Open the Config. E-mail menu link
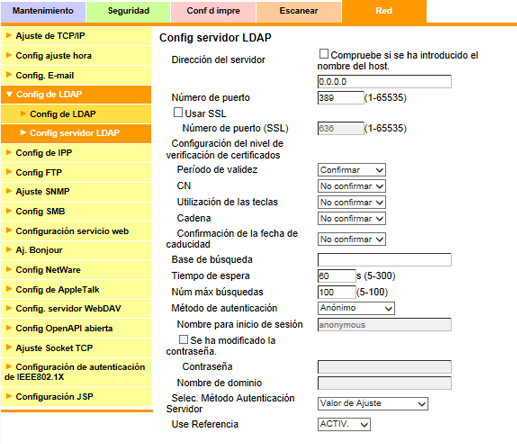The width and height of the screenshot is (517, 444). pos(45,76)
